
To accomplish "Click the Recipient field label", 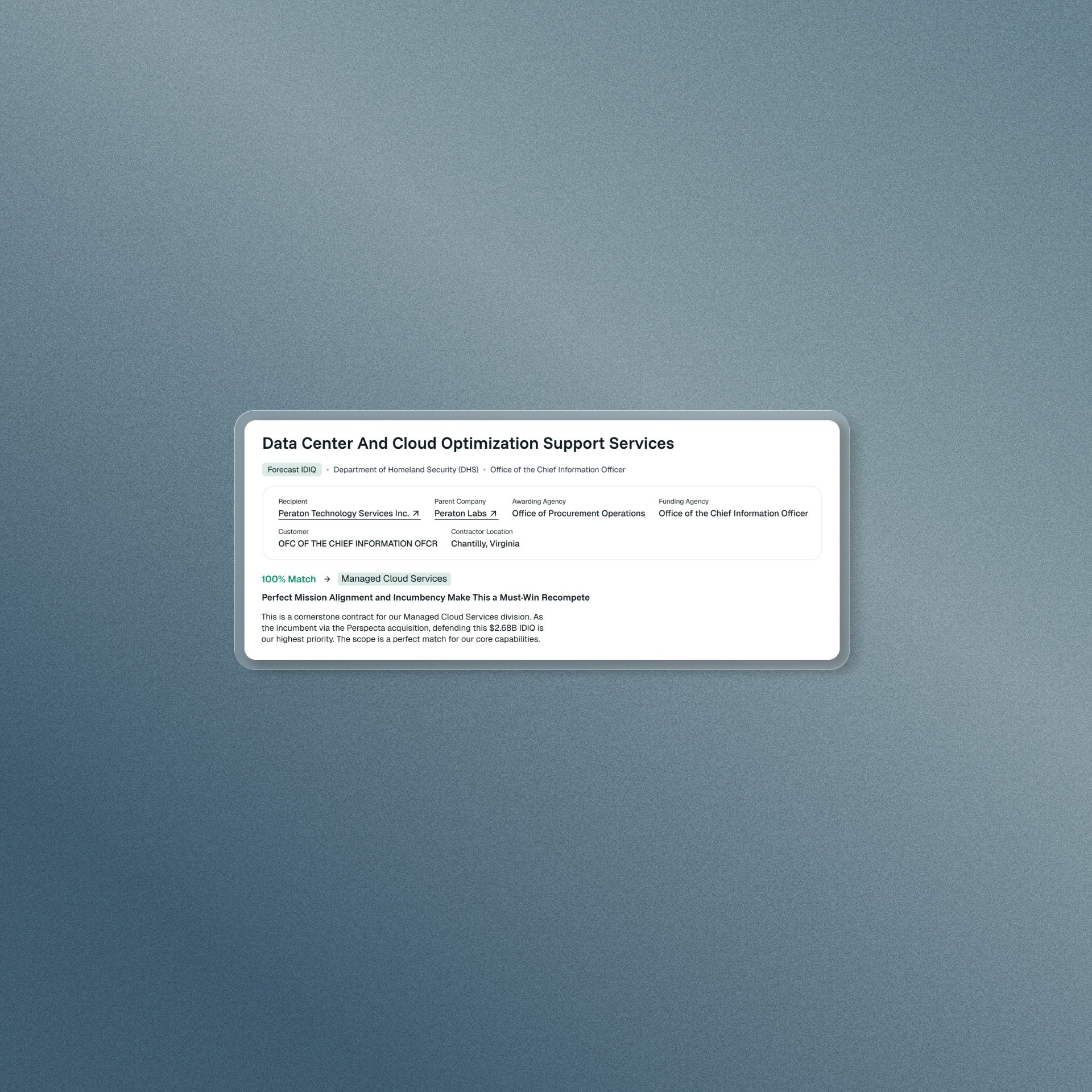I will [293, 502].
